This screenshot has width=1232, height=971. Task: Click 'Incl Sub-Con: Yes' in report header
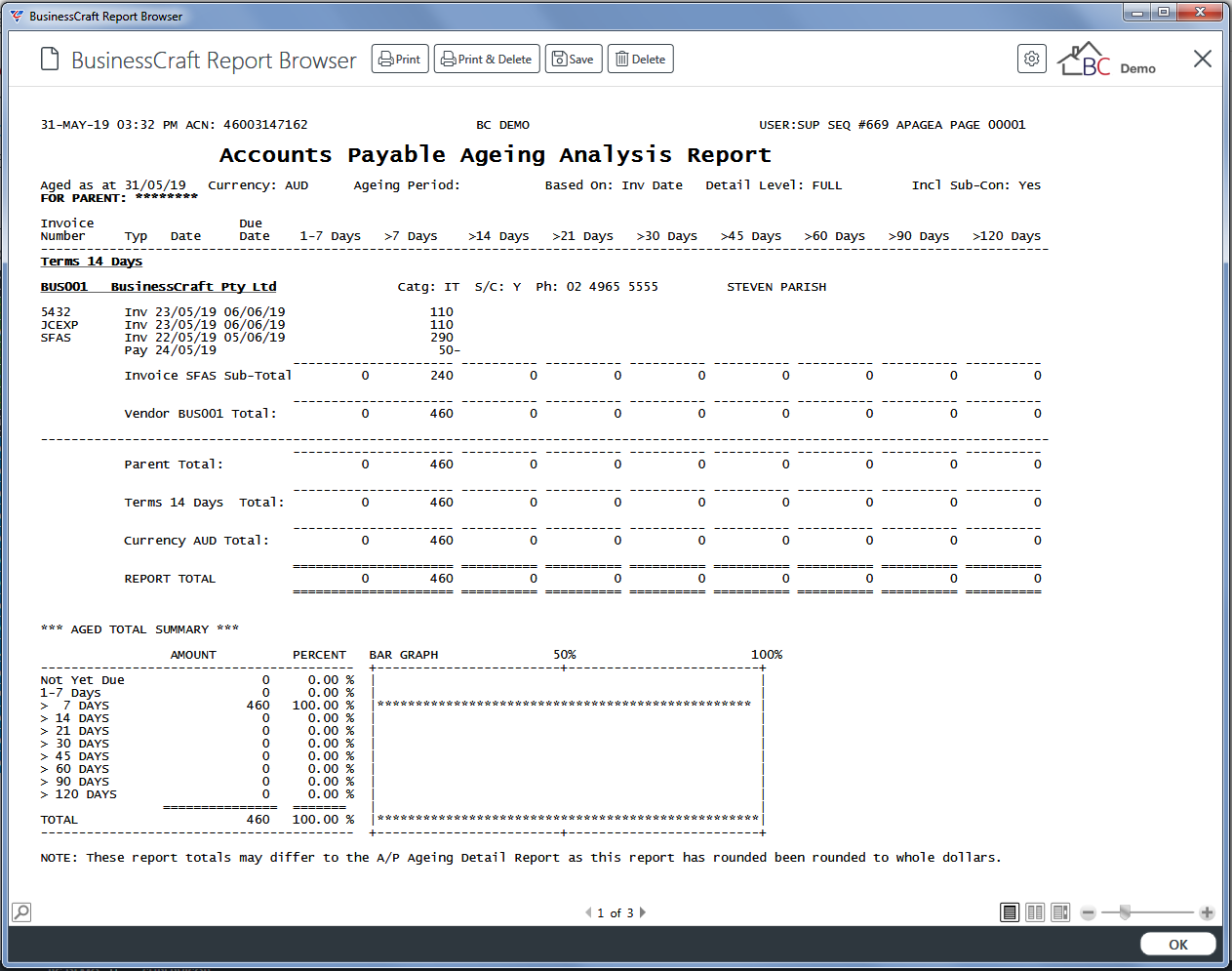click(x=976, y=185)
